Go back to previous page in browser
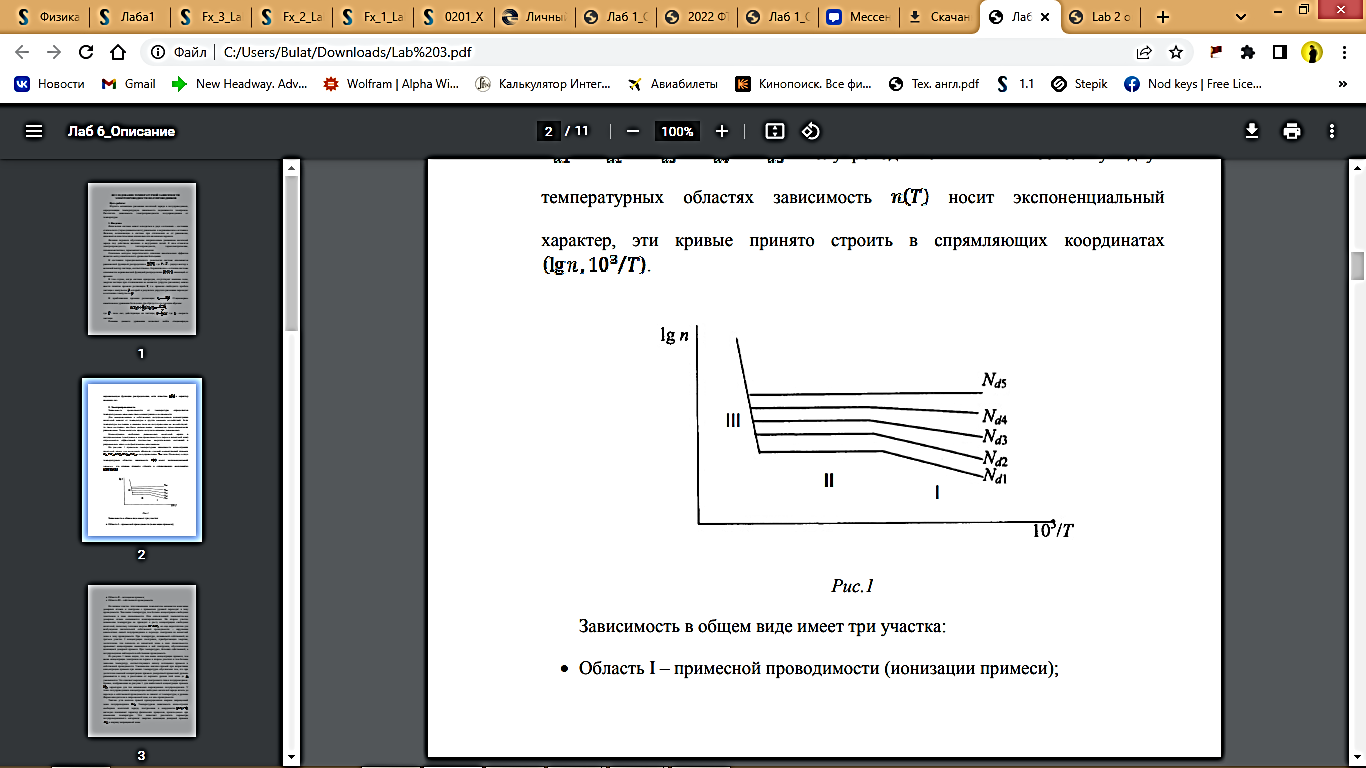Screen dimensions: 1366x768 pyautogui.click(x=22, y=52)
